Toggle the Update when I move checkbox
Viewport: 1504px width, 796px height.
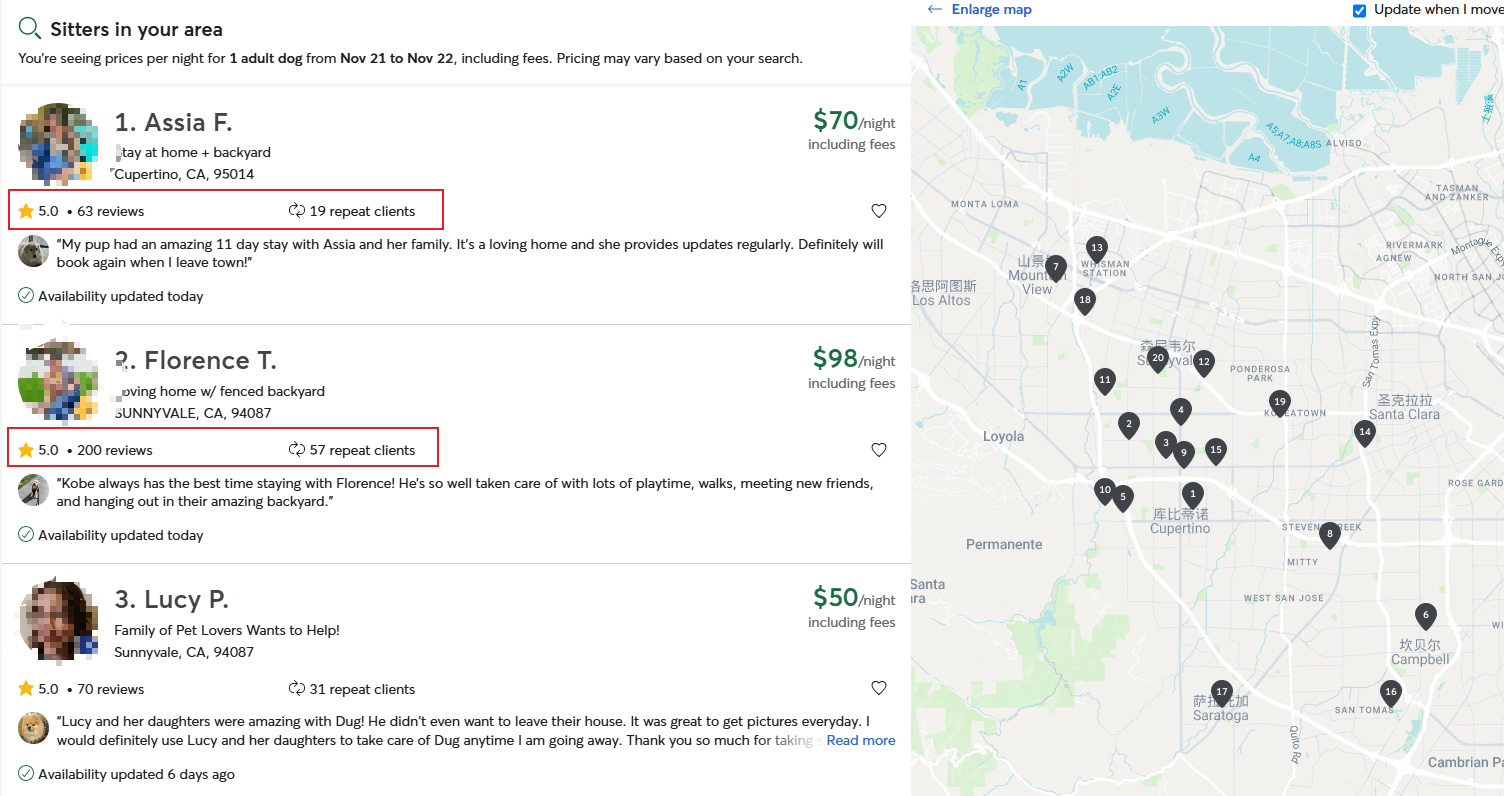coord(1359,10)
